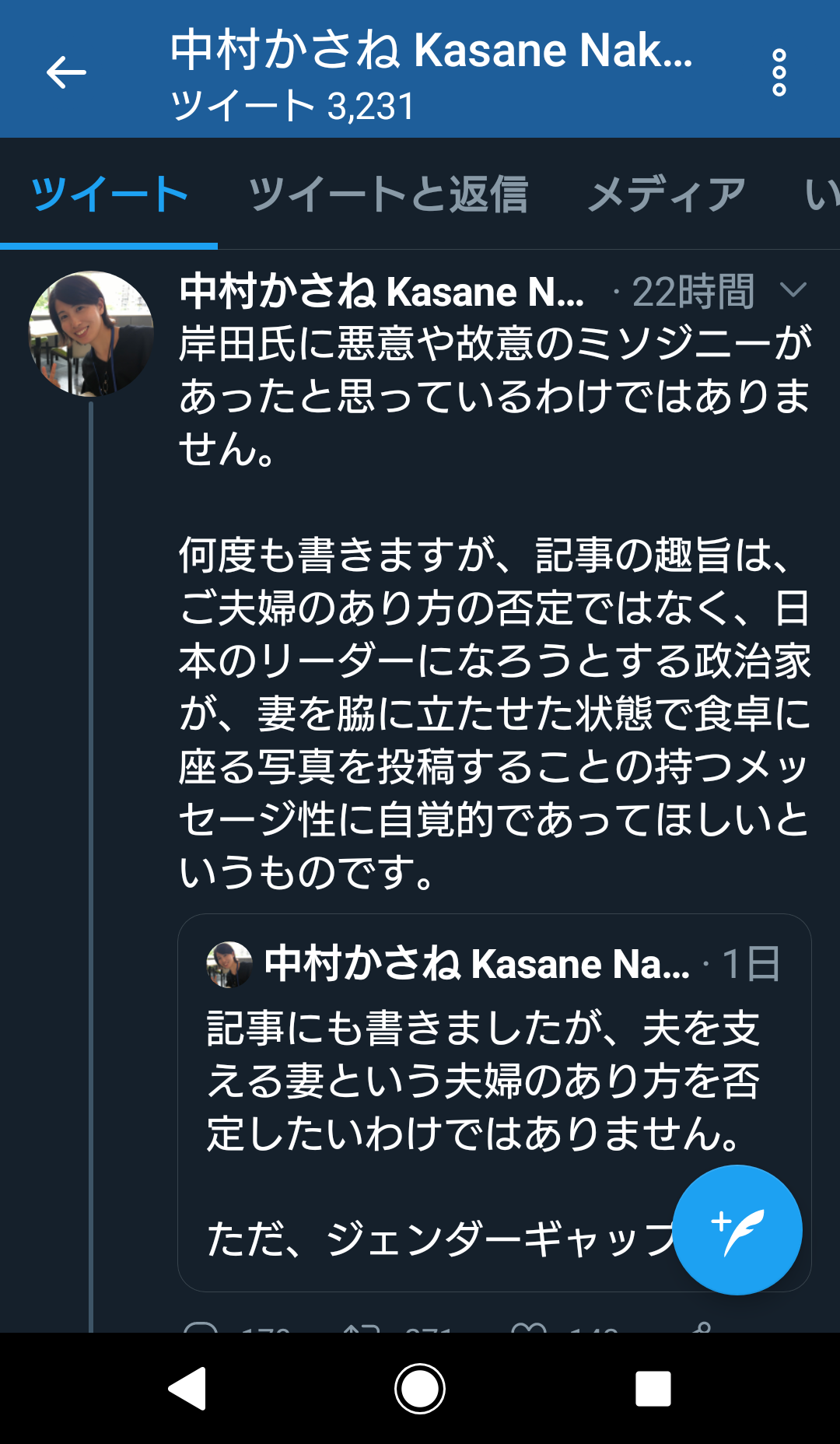The height and width of the screenshot is (1444, 840).
Task: Open recent apps with the square button
Action: coord(653,1389)
